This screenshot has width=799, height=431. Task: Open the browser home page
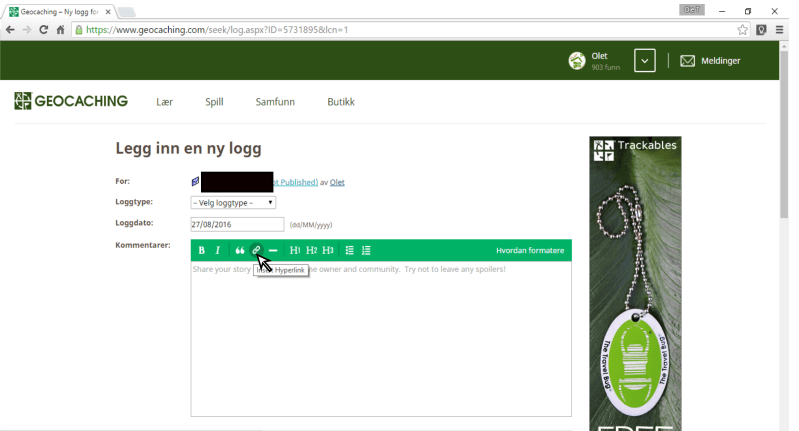coord(60,30)
